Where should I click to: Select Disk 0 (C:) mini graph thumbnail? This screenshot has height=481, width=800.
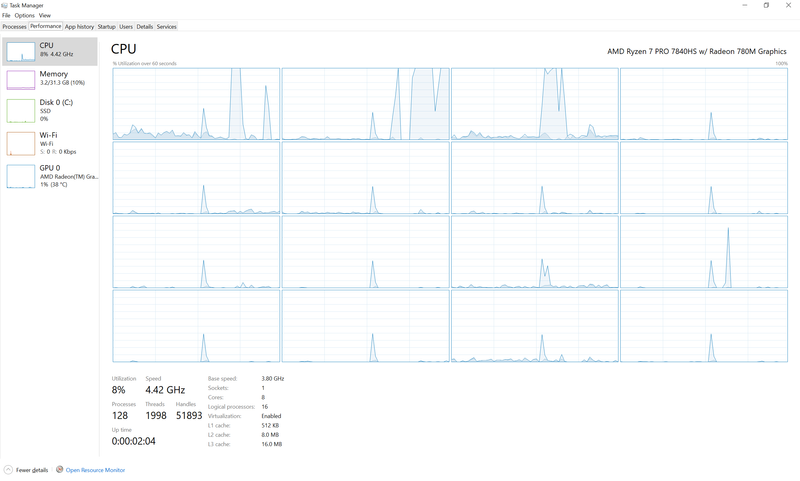point(21,111)
